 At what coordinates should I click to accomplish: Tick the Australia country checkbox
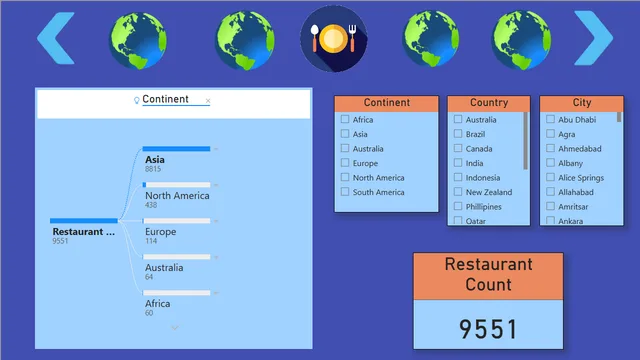[458, 119]
